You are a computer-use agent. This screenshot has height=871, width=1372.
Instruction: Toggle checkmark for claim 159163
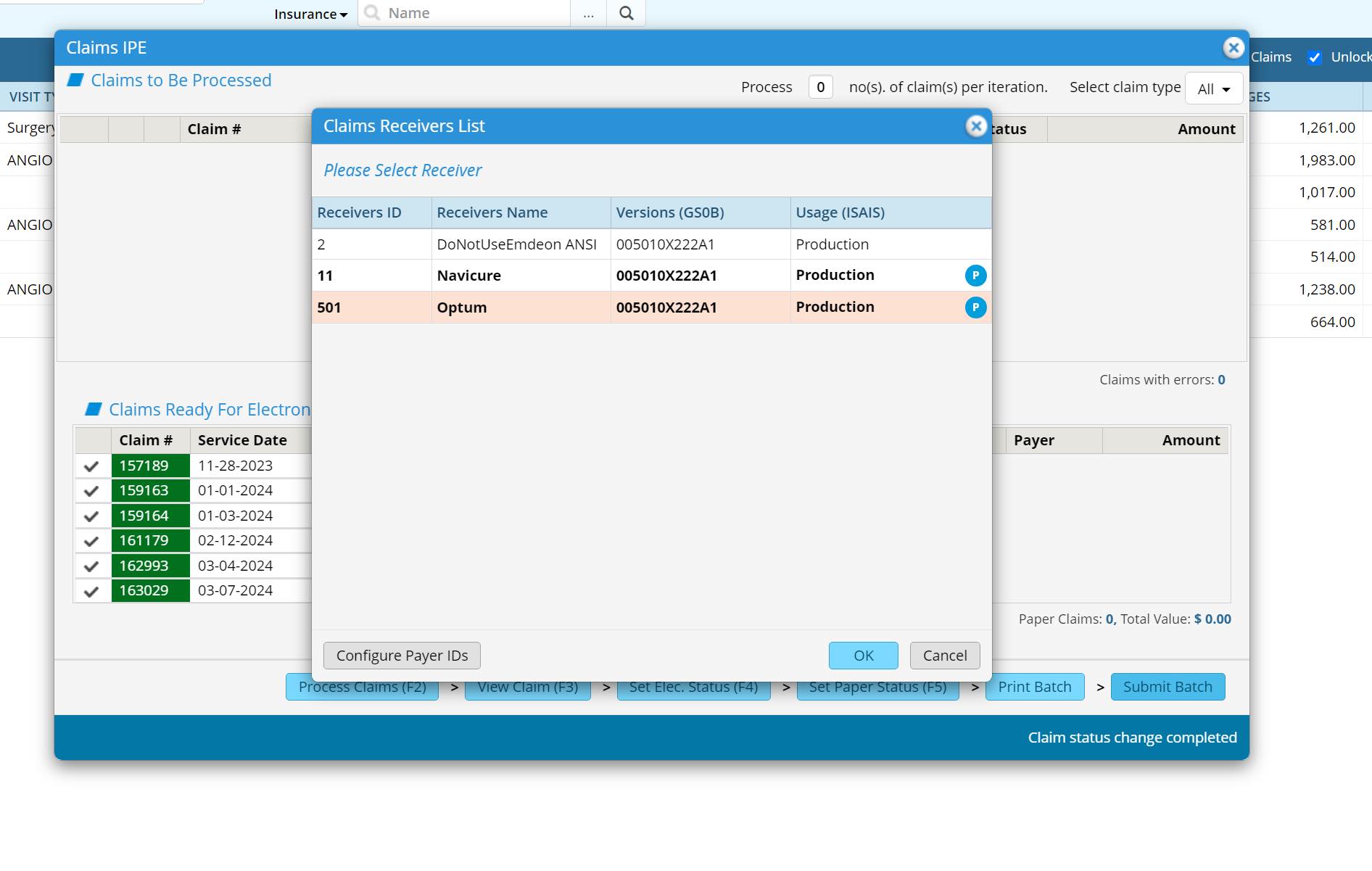click(91, 491)
